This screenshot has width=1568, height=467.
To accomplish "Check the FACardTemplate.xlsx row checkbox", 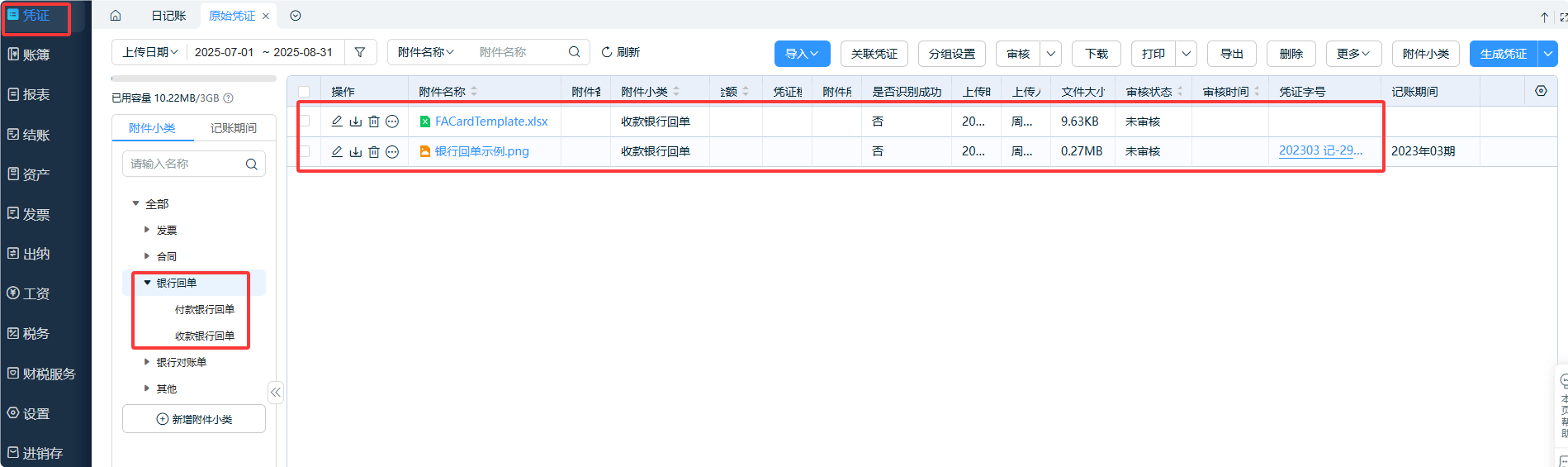I will (304, 122).
